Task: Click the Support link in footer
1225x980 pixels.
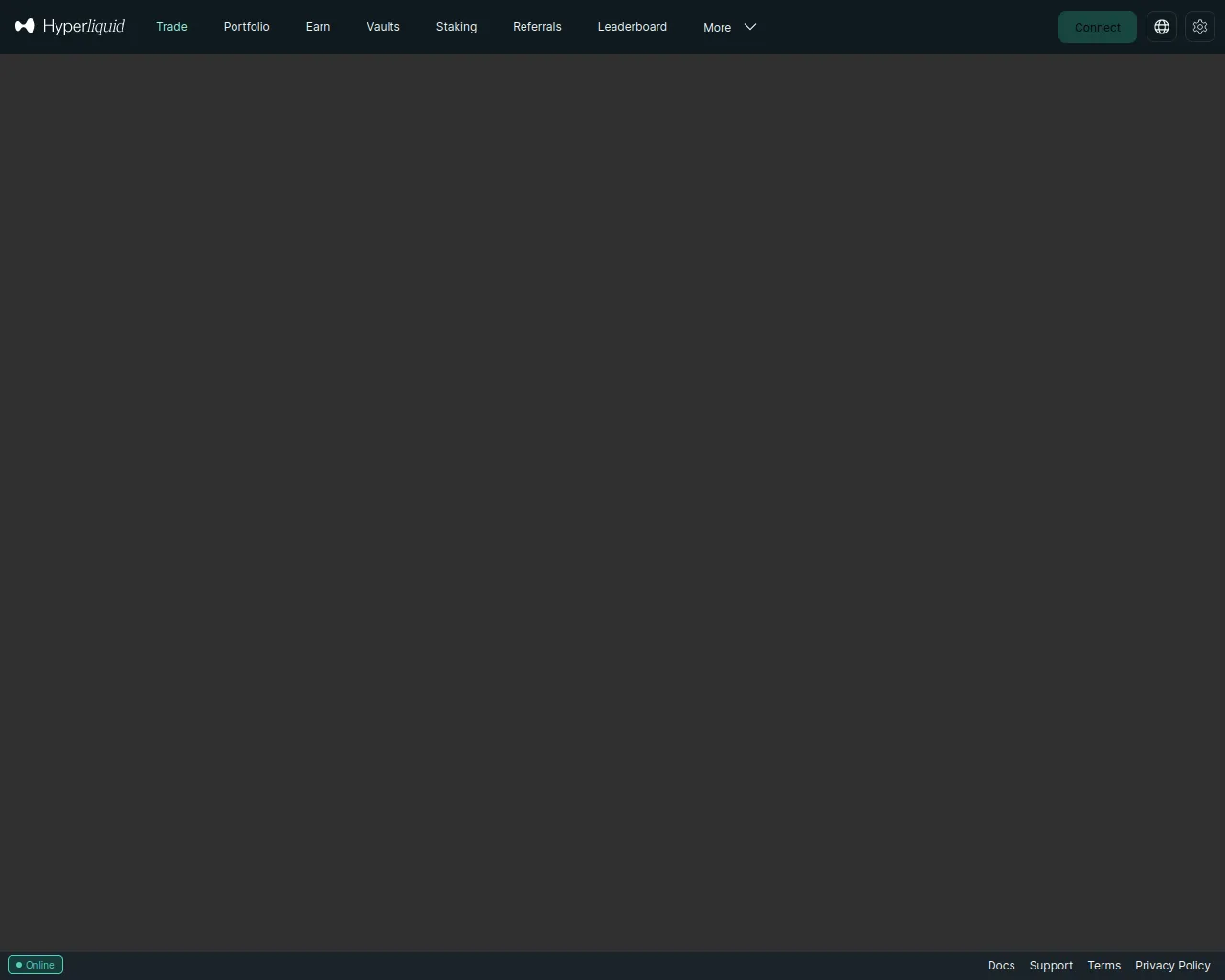Action: click(1051, 965)
